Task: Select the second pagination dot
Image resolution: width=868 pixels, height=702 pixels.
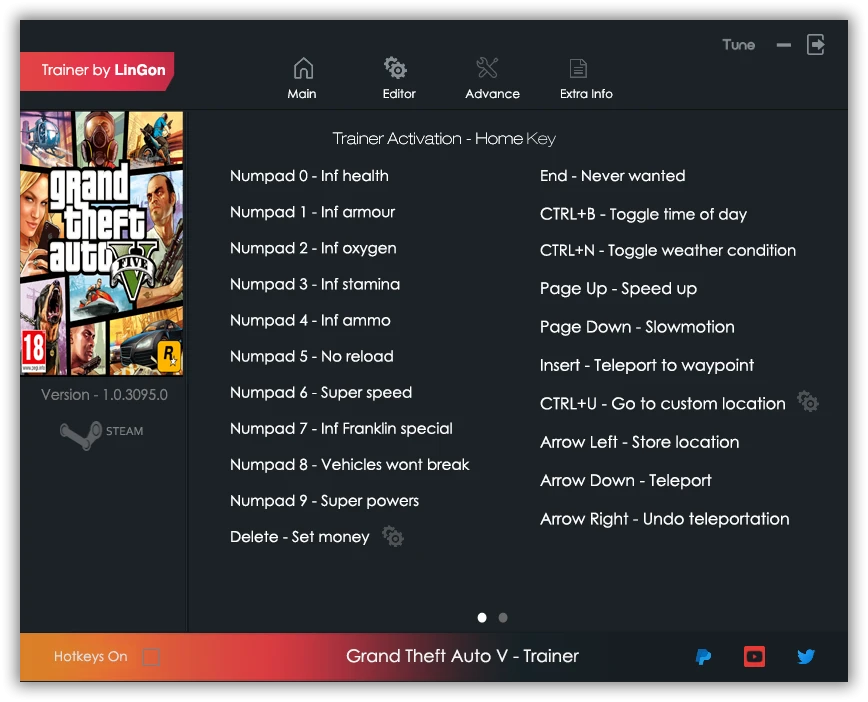Action: point(503,618)
